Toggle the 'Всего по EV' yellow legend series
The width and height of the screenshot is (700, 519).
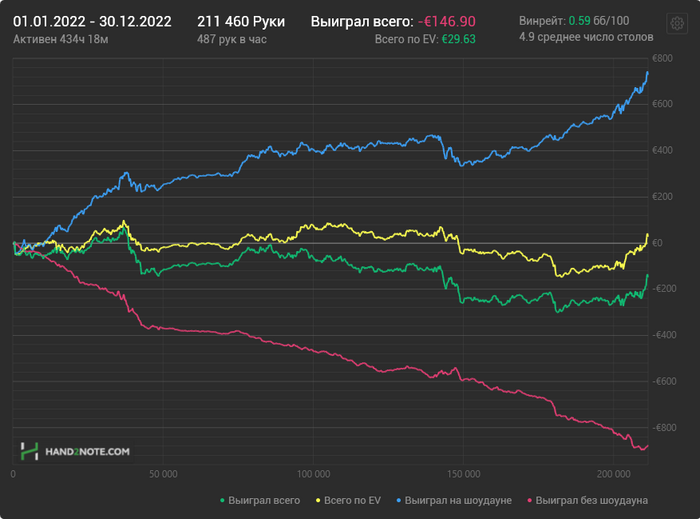[349, 501]
